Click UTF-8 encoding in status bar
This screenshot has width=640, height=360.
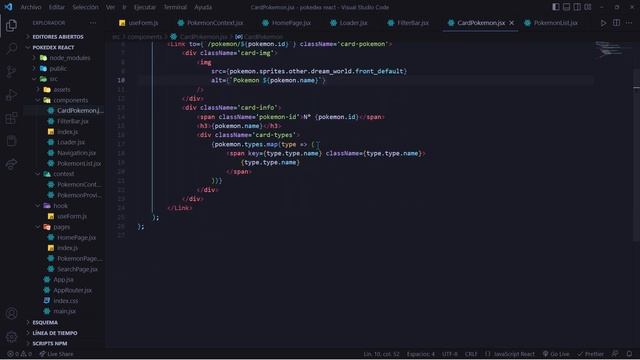[x=450, y=354]
